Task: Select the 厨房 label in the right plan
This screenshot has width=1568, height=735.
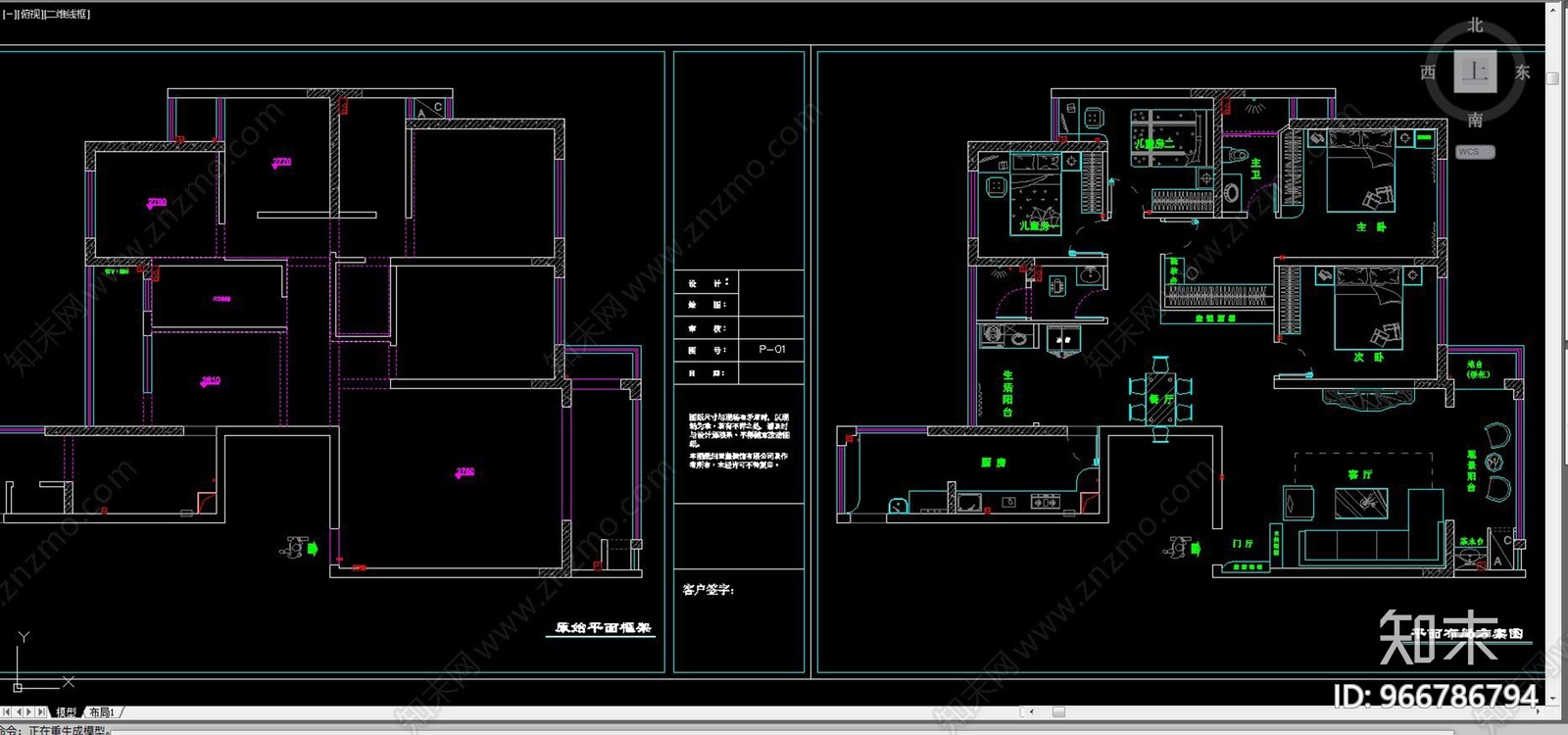Action: [993, 462]
